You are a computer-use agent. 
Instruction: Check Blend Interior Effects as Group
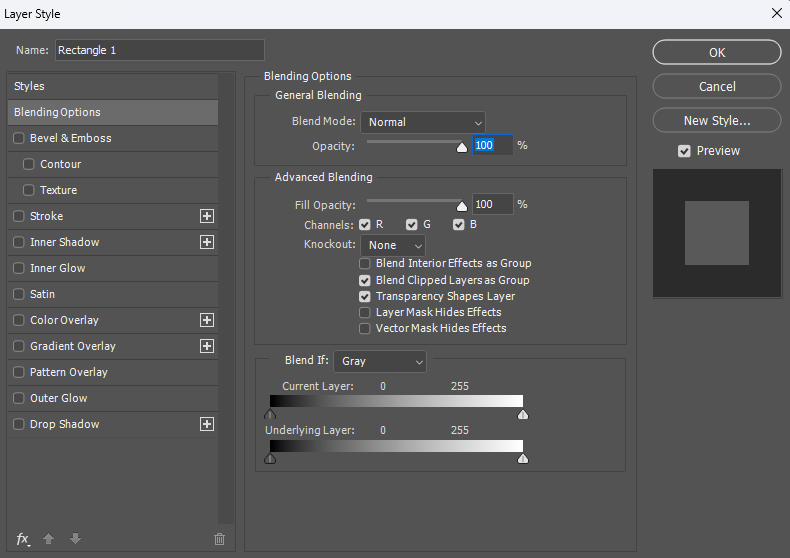[x=365, y=263]
